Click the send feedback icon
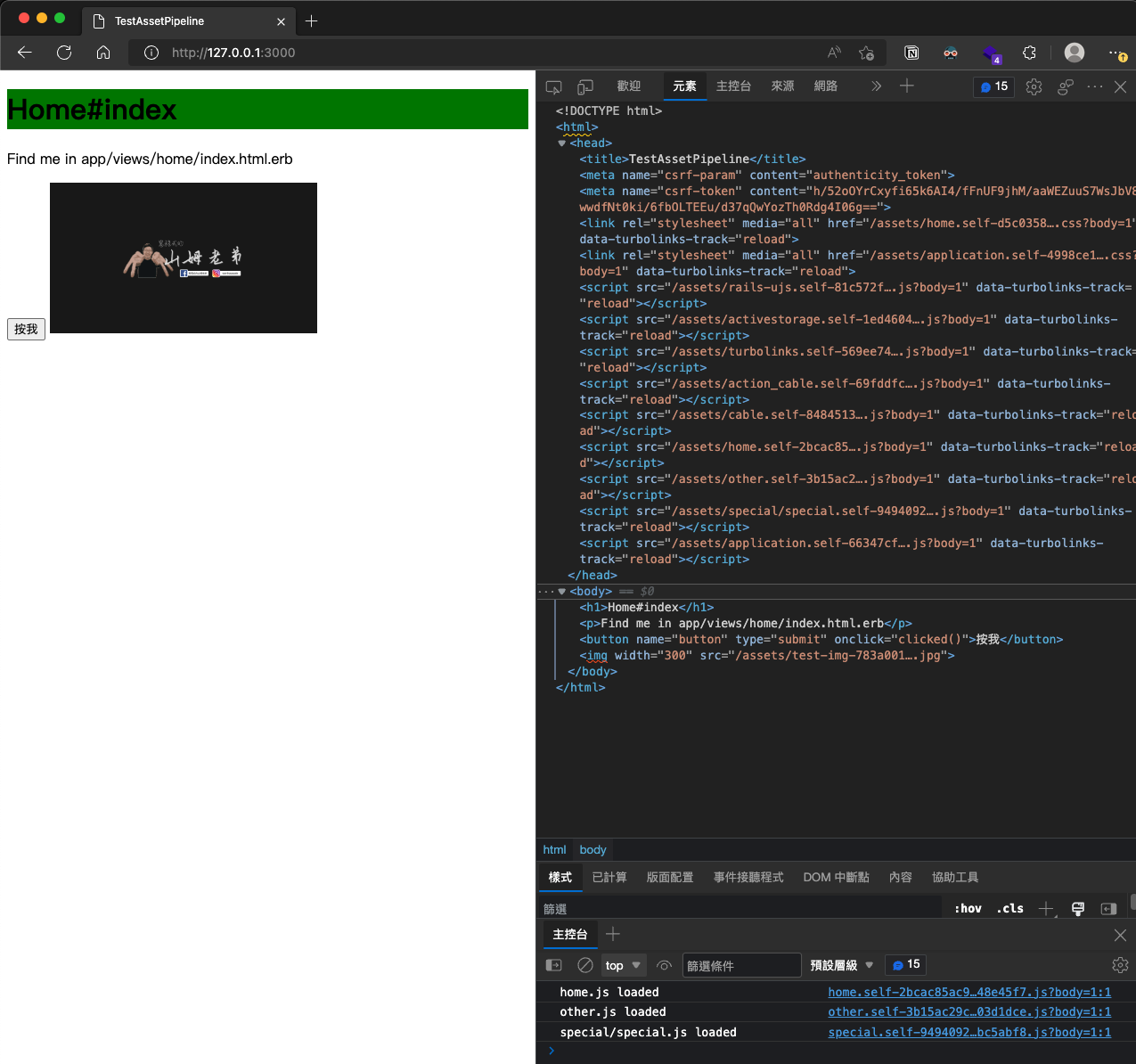The height and width of the screenshot is (1064, 1136). pyautogui.click(x=1065, y=86)
